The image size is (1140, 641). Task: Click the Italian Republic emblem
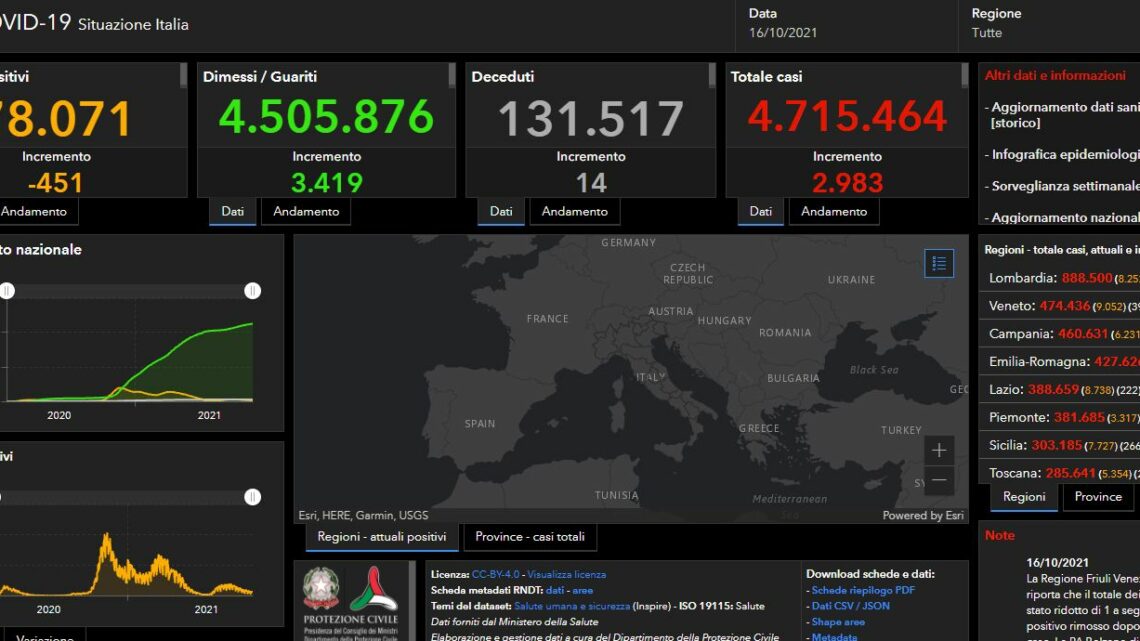tap(321, 588)
